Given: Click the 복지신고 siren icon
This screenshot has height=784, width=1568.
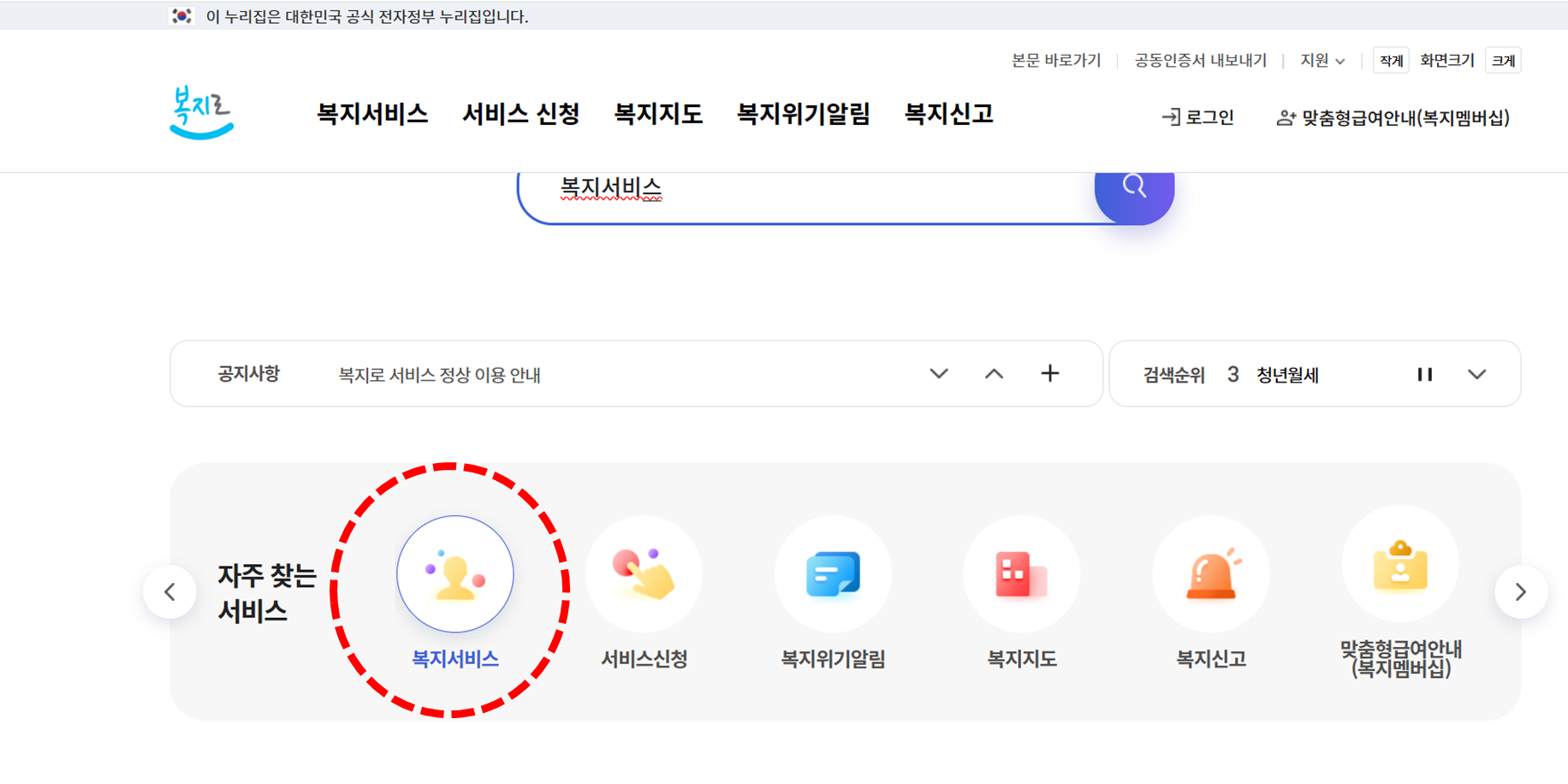Looking at the screenshot, I should (x=1211, y=574).
